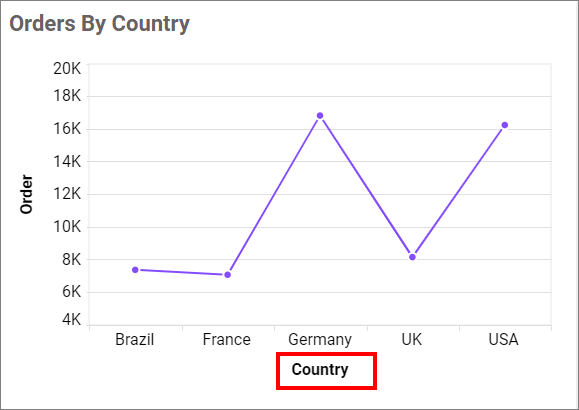Click the line segment between France and Germany
The image size is (579, 410).
pos(274,195)
